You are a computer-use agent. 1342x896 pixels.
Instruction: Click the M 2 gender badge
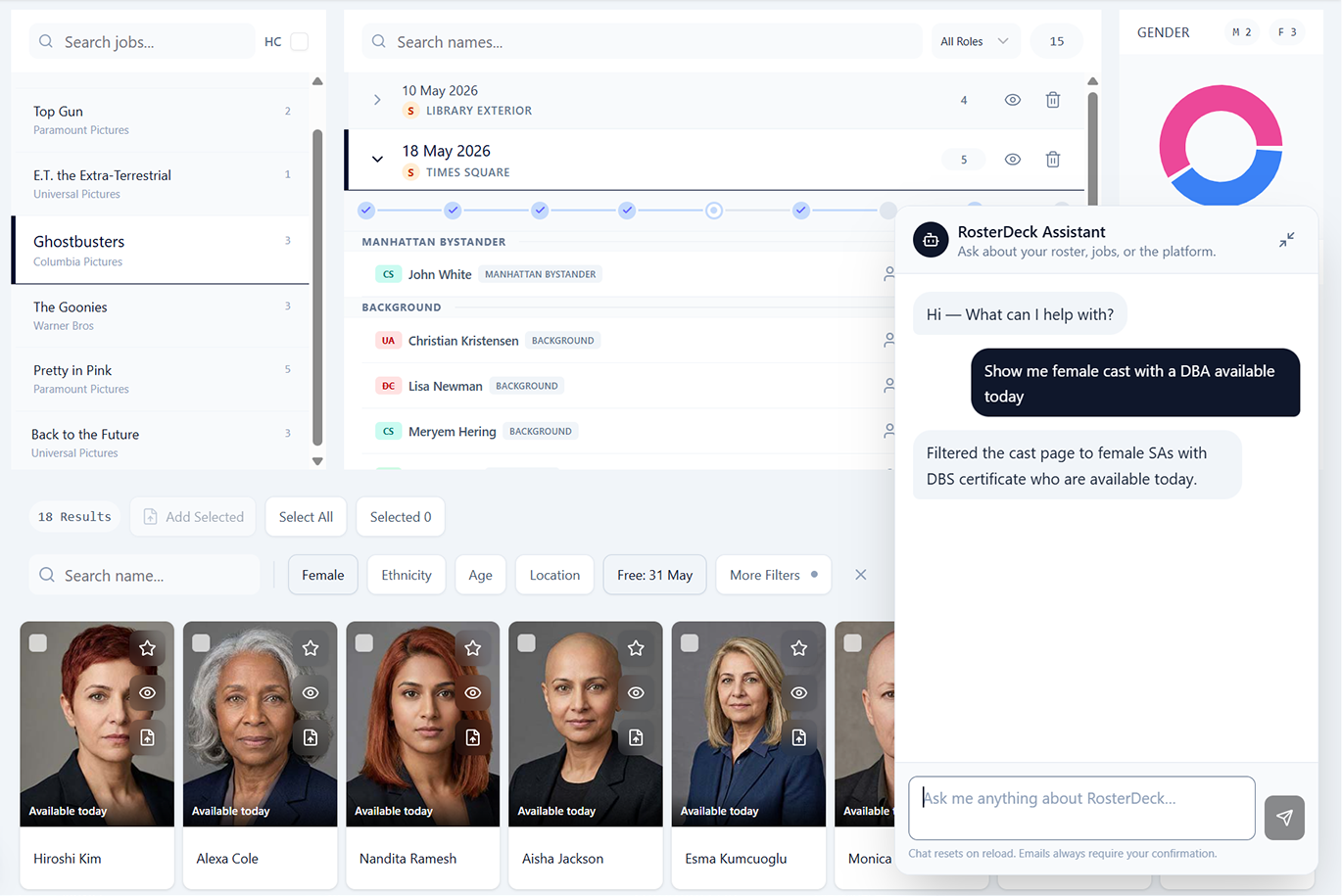1241,32
